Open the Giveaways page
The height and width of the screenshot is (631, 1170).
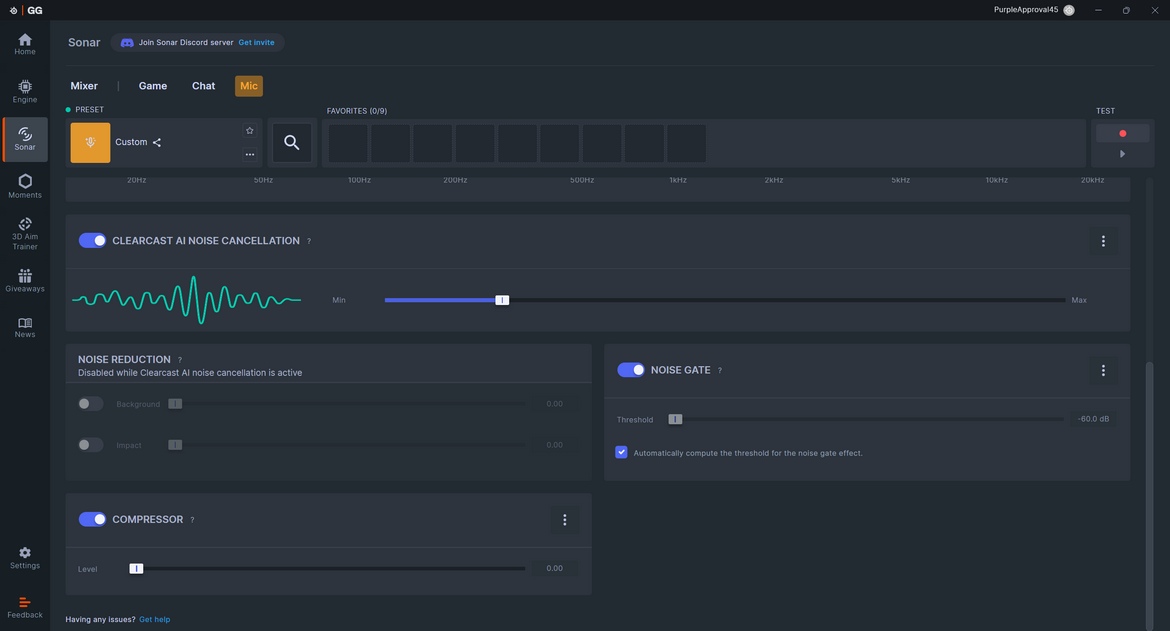25,280
